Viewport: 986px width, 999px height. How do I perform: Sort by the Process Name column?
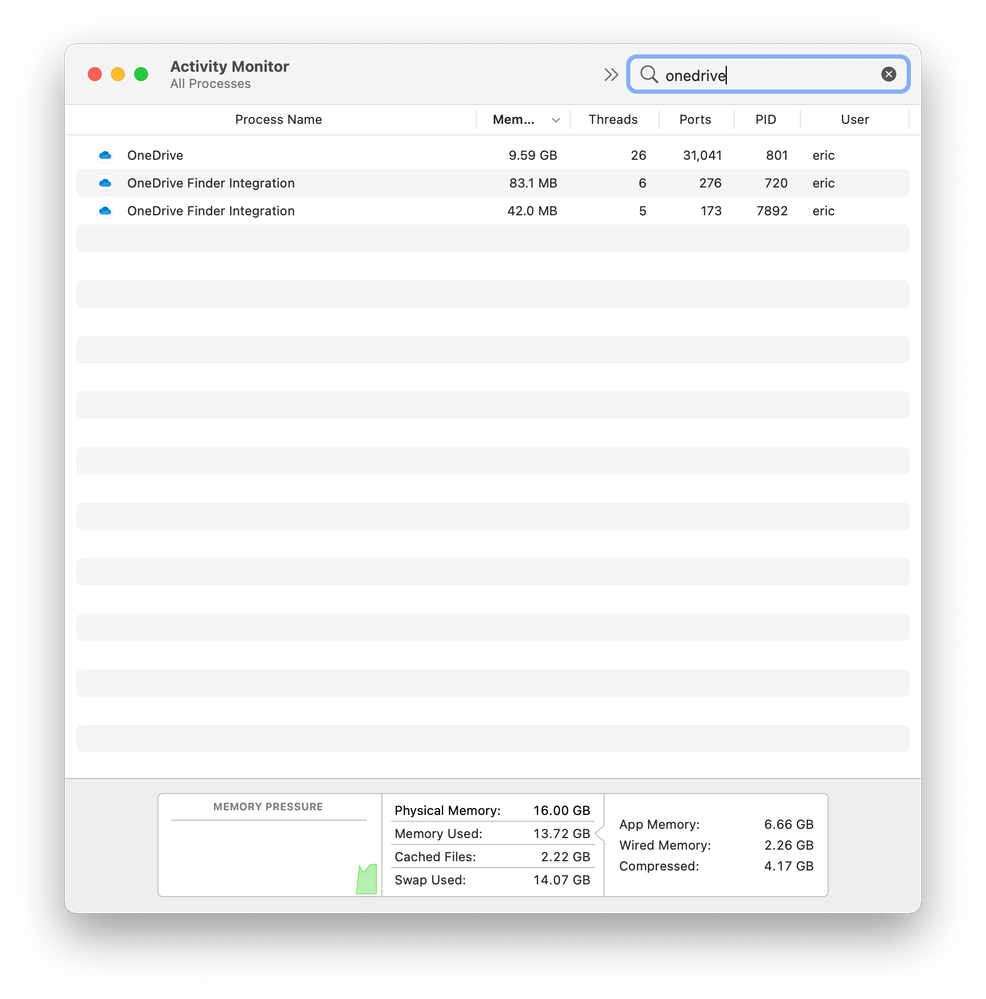pos(278,120)
